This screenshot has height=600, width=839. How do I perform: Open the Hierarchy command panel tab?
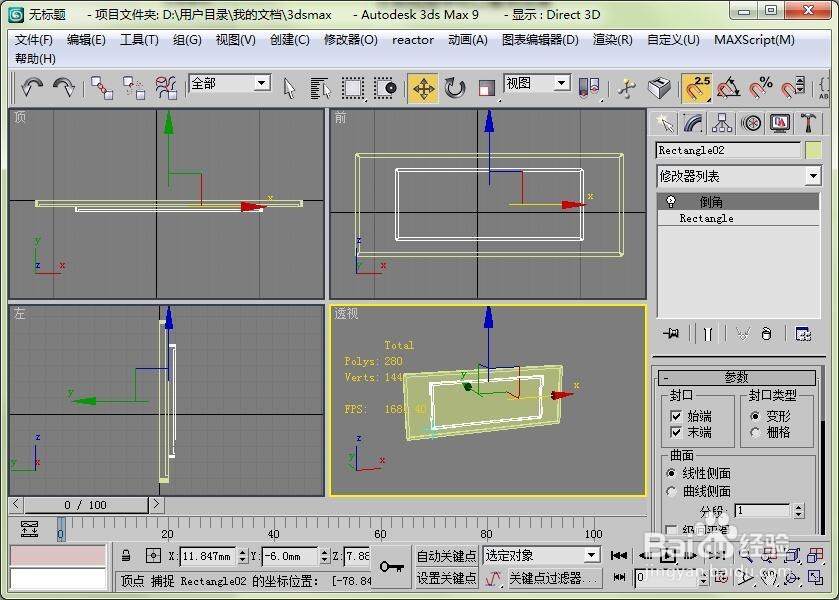click(x=722, y=124)
